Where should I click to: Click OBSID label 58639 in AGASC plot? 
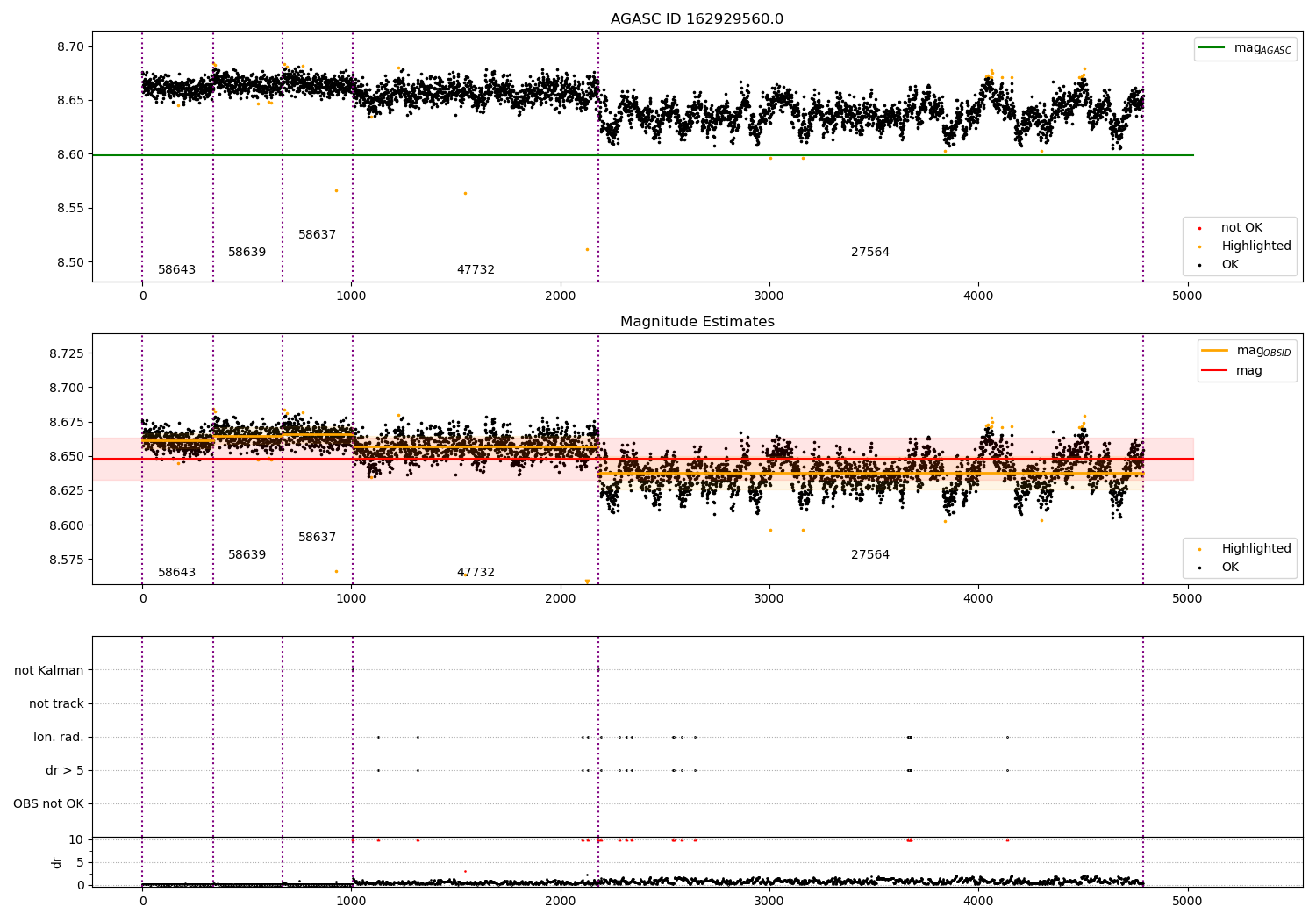click(247, 253)
